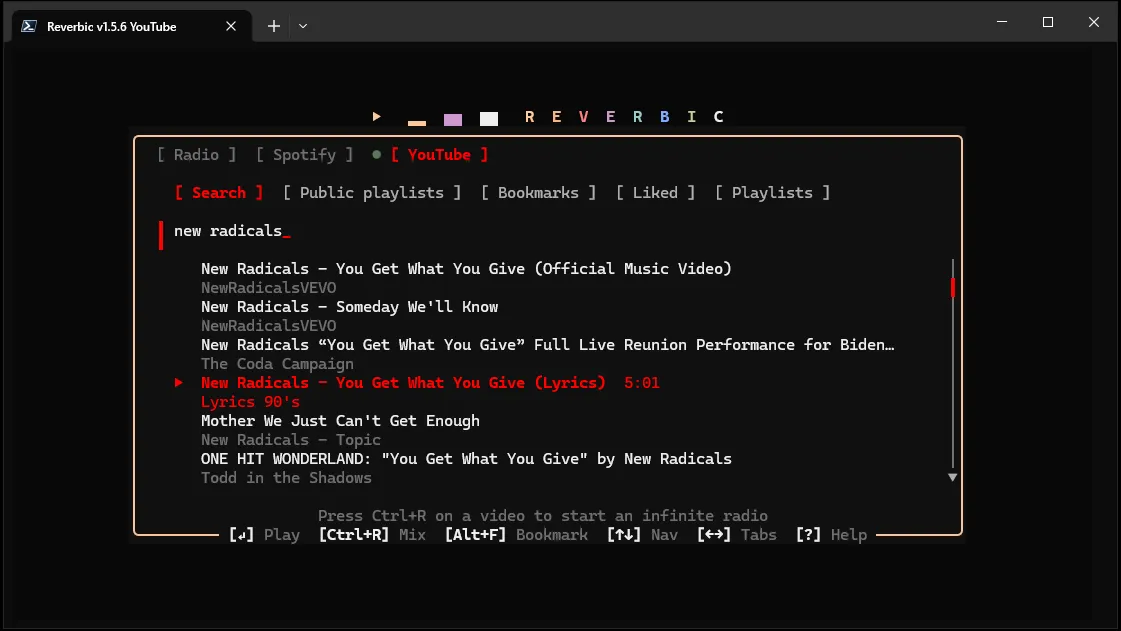1121x631 pixels.
Task: Click "Lyrics 90's" channel name
Action: [250, 402]
